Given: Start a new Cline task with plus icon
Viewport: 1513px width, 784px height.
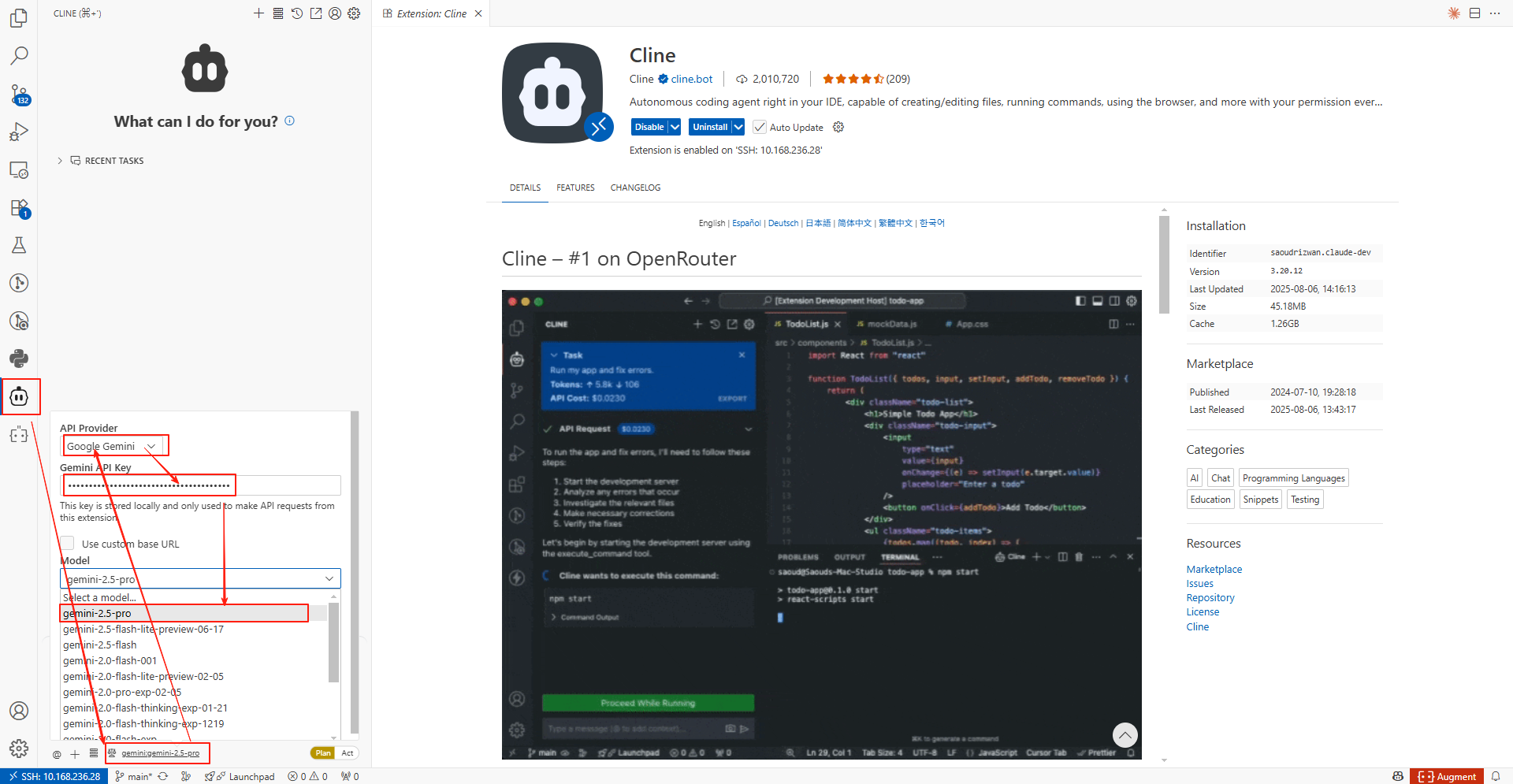Looking at the screenshot, I should point(258,13).
